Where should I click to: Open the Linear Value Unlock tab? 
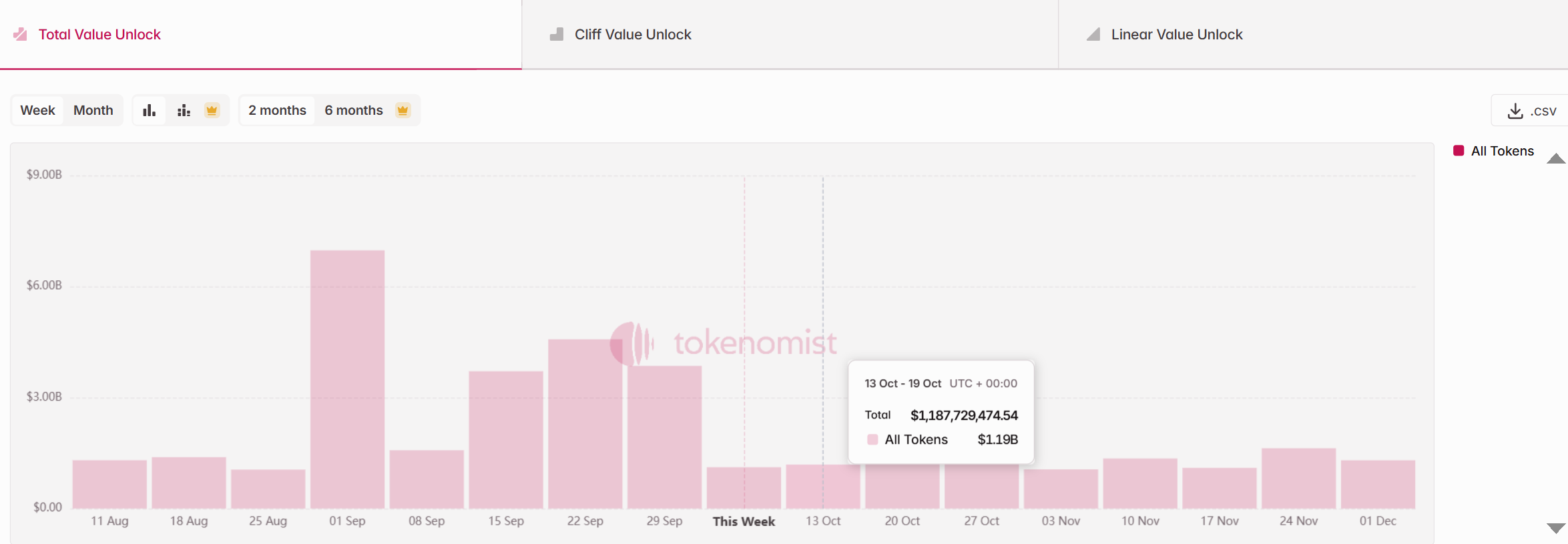[1176, 34]
